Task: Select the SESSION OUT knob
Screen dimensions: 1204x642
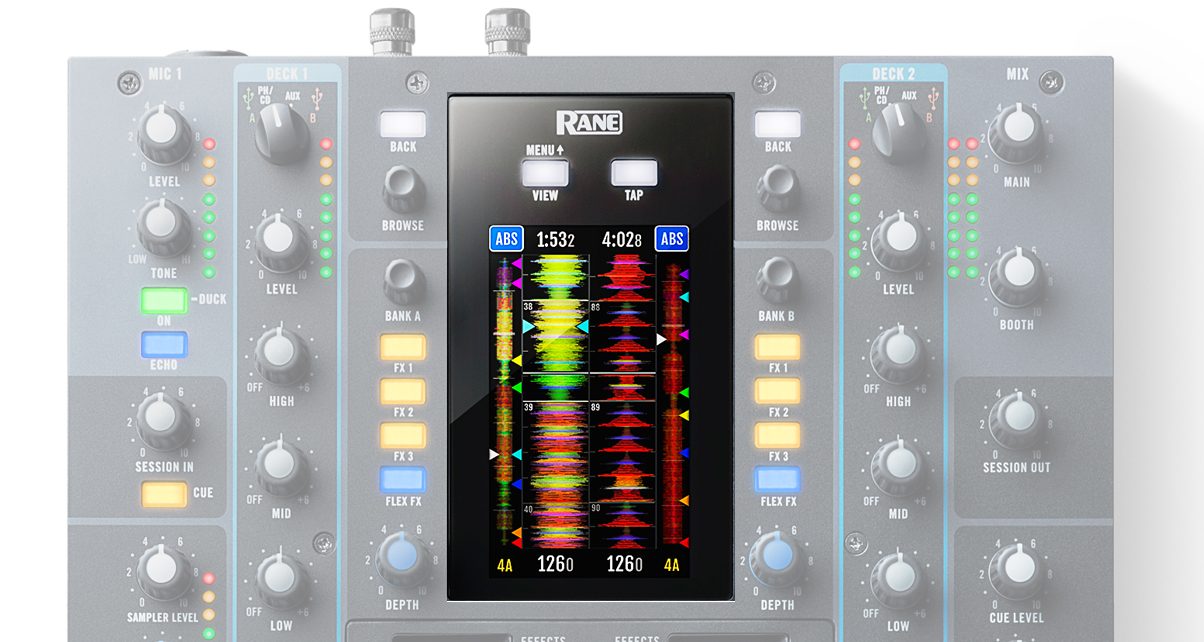Action: tap(1016, 419)
